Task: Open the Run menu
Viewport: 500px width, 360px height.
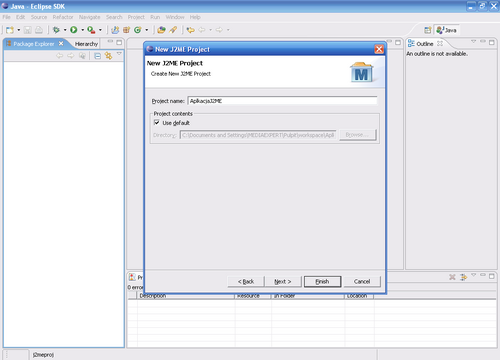Action: [155, 17]
